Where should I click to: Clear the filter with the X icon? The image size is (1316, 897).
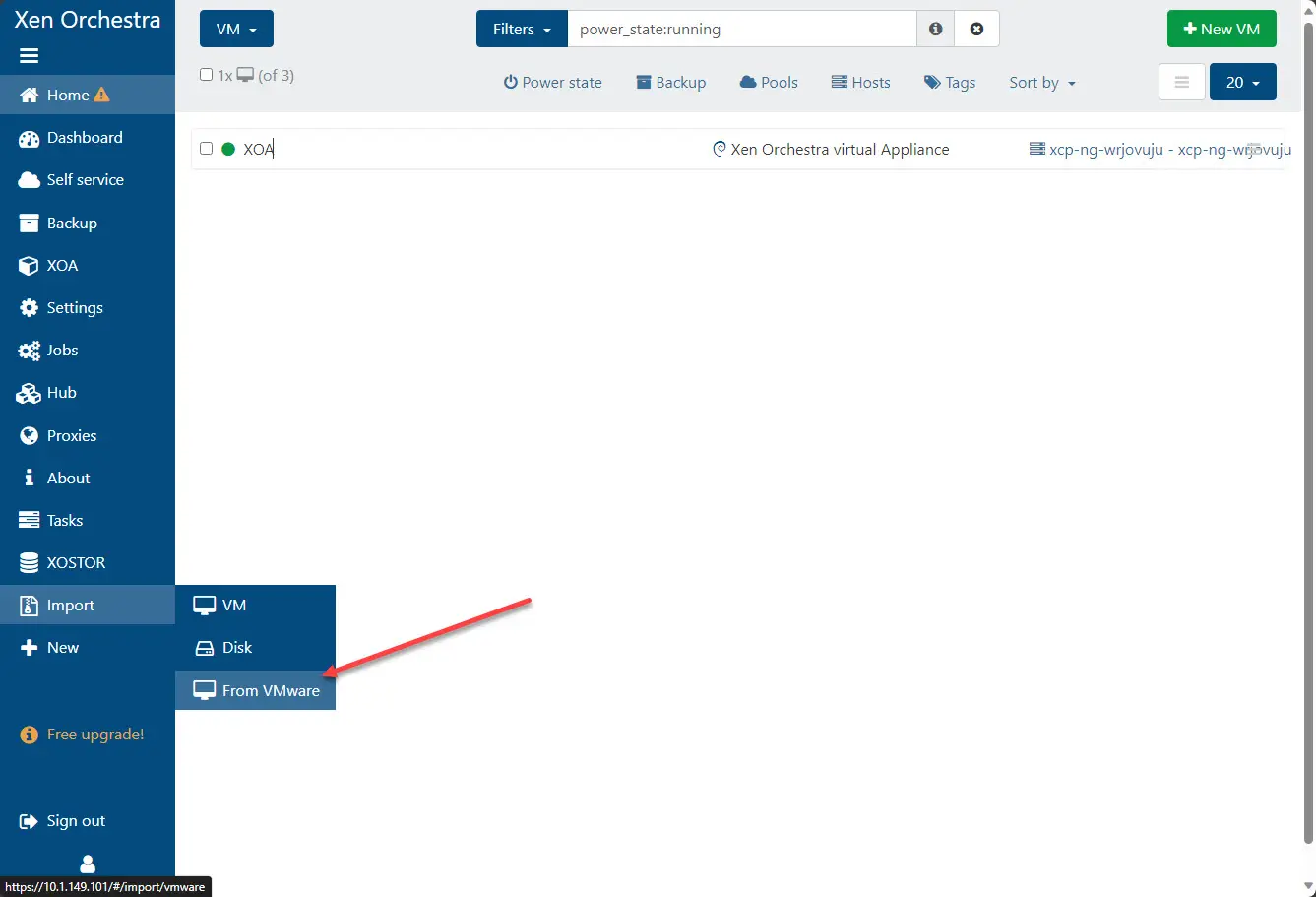pos(976,30)
